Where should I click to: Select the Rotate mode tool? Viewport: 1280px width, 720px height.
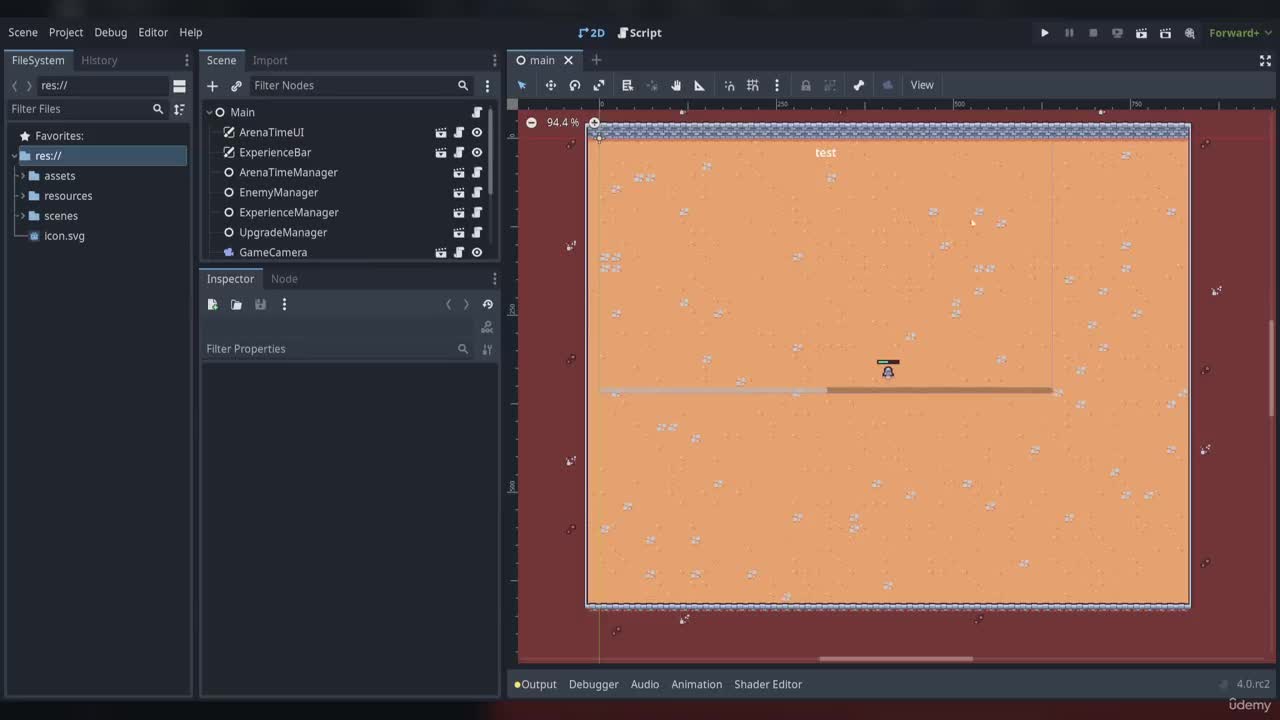click(x=575, y=85)
